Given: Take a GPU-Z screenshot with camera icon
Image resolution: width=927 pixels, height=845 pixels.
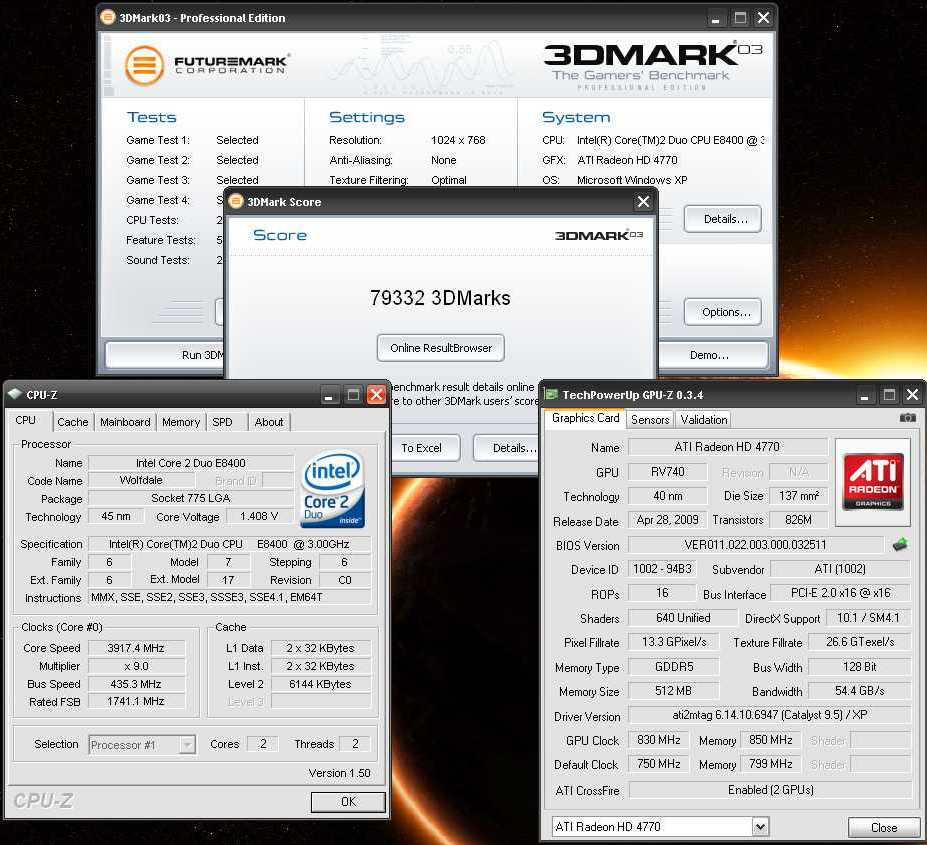Looking at the screenshot, I should [907, 418].
